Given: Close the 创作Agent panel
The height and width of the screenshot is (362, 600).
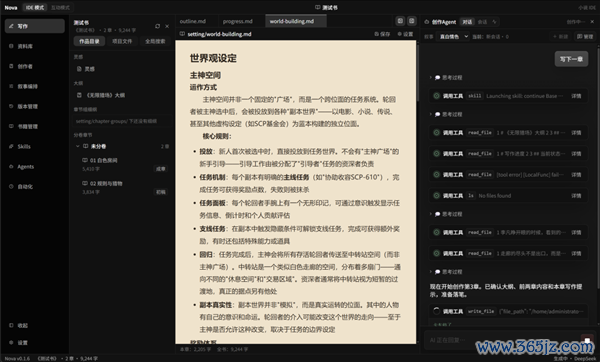Looking at the screenshot, I should pyautogui.click(x=592, y=22).
